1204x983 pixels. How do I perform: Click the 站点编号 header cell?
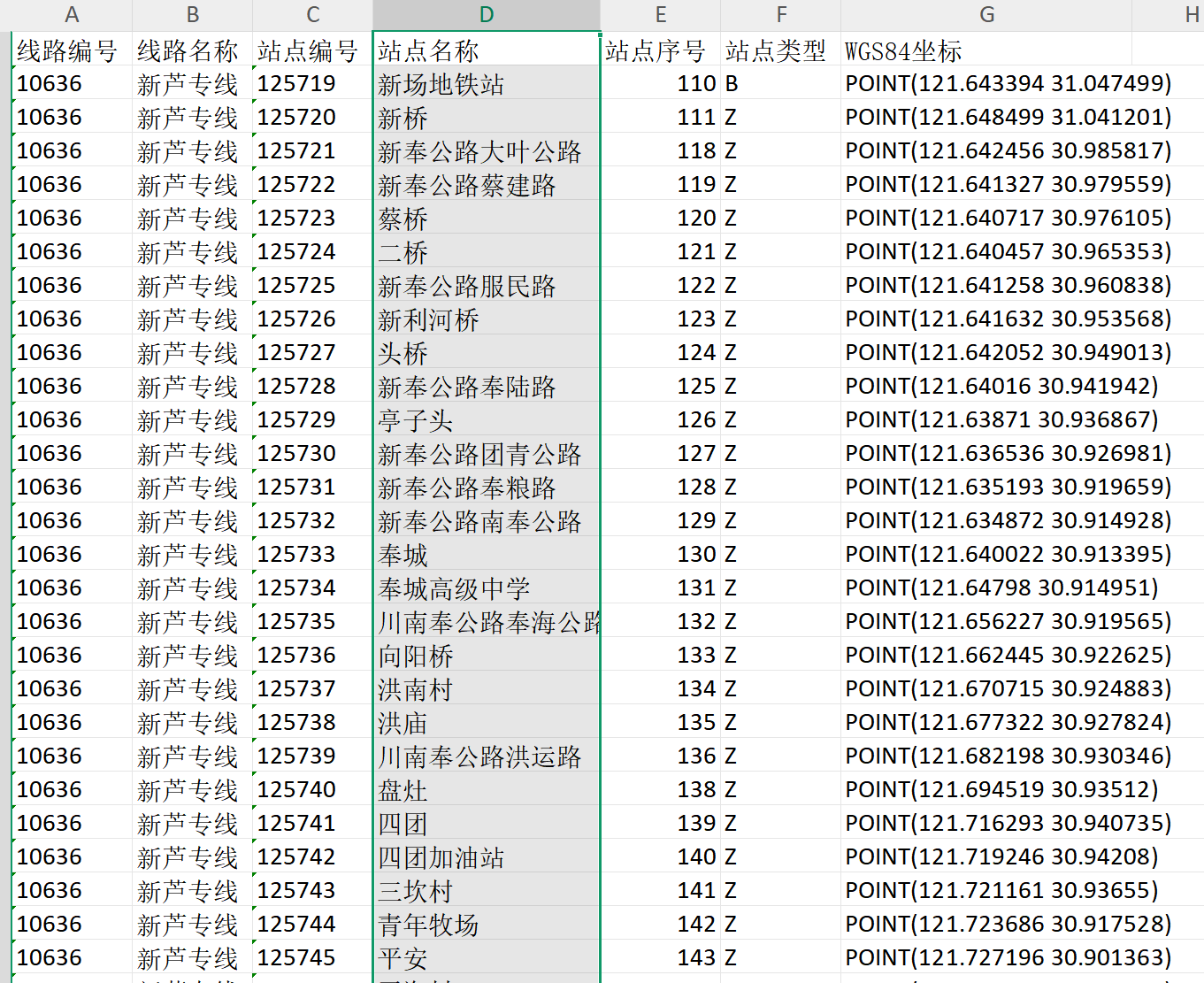tap(313, 50)
